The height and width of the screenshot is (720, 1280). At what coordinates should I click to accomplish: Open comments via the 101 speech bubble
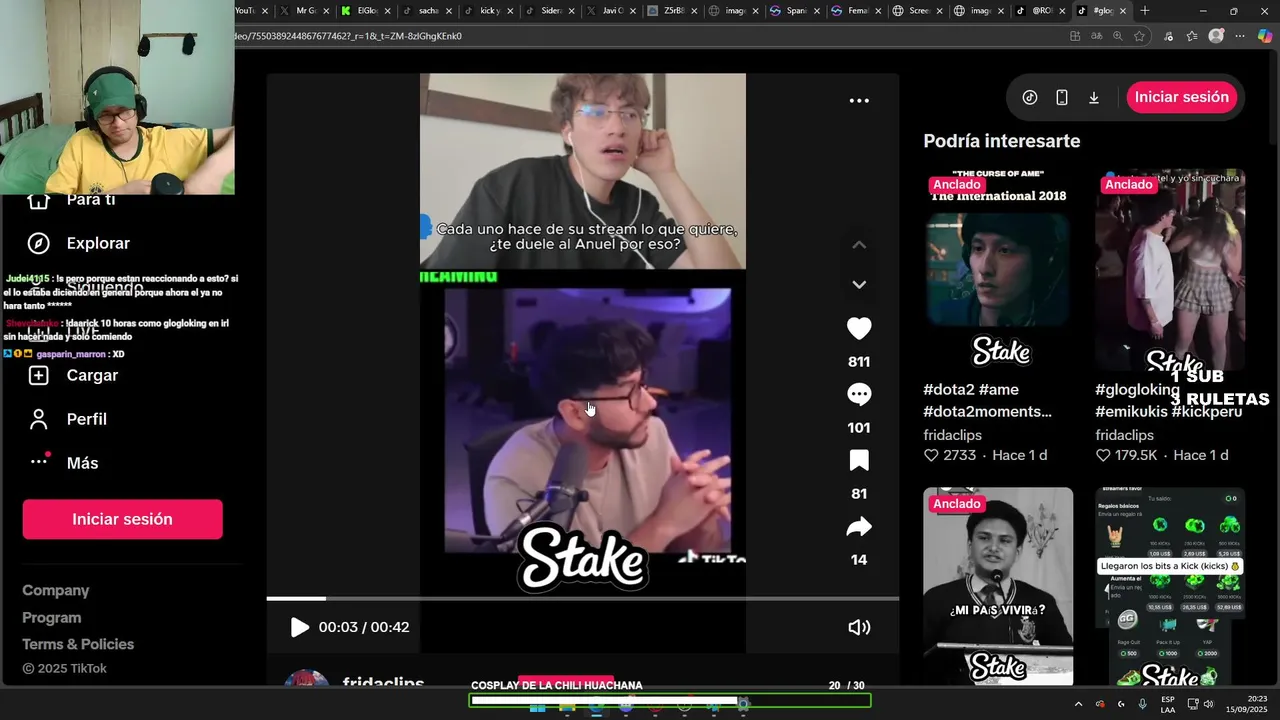point(859,395)
